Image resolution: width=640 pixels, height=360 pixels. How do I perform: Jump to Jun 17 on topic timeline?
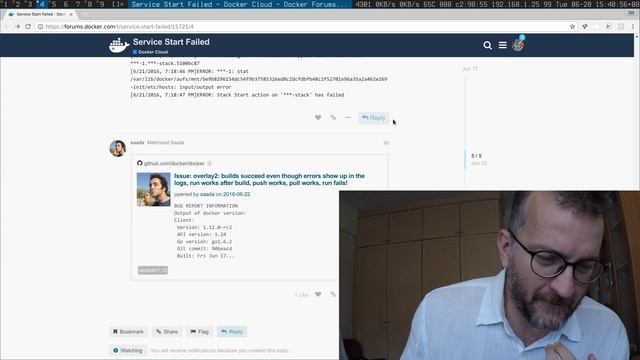pyautogui.click(x=470, y=69)
